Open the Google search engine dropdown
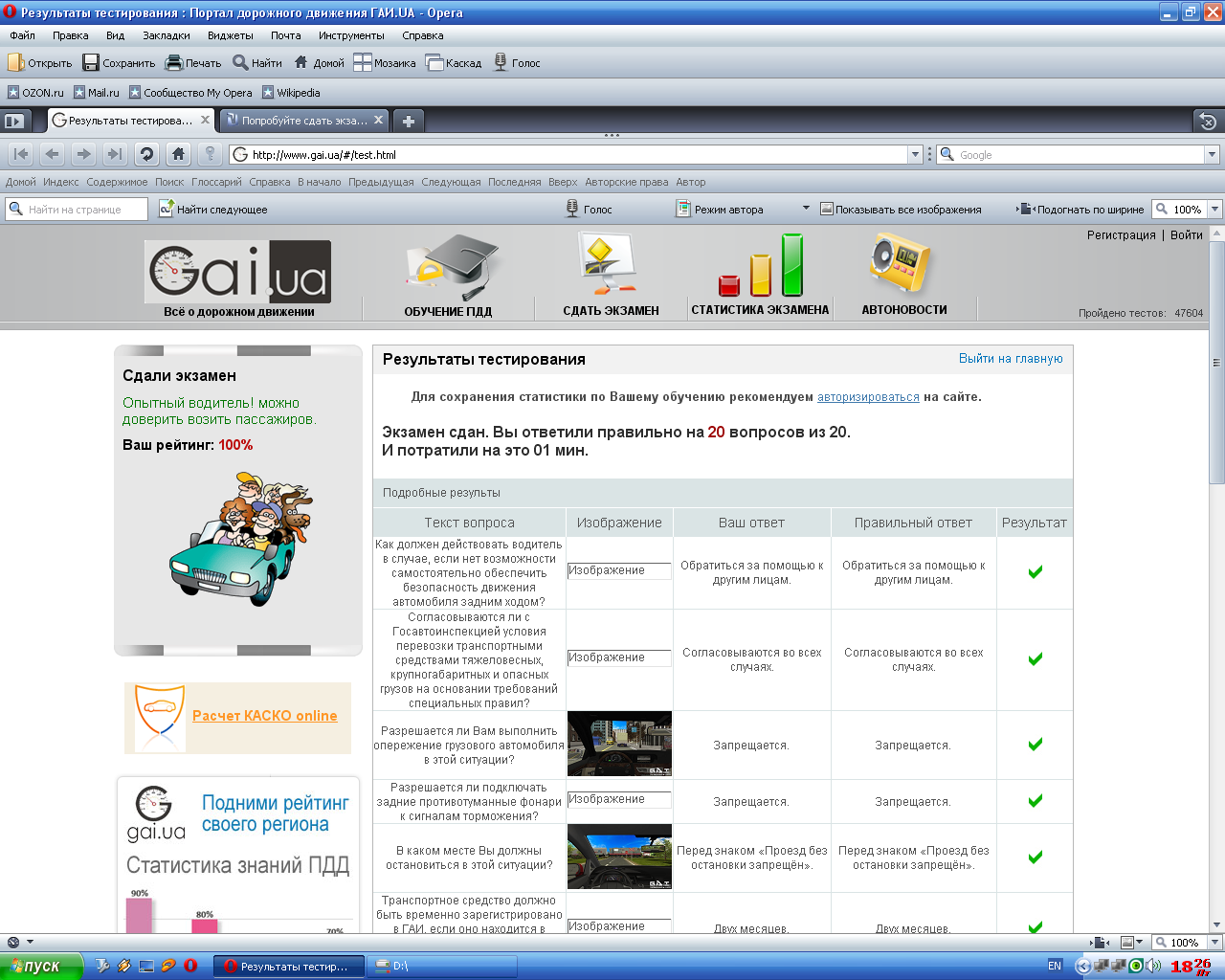 1212,155
